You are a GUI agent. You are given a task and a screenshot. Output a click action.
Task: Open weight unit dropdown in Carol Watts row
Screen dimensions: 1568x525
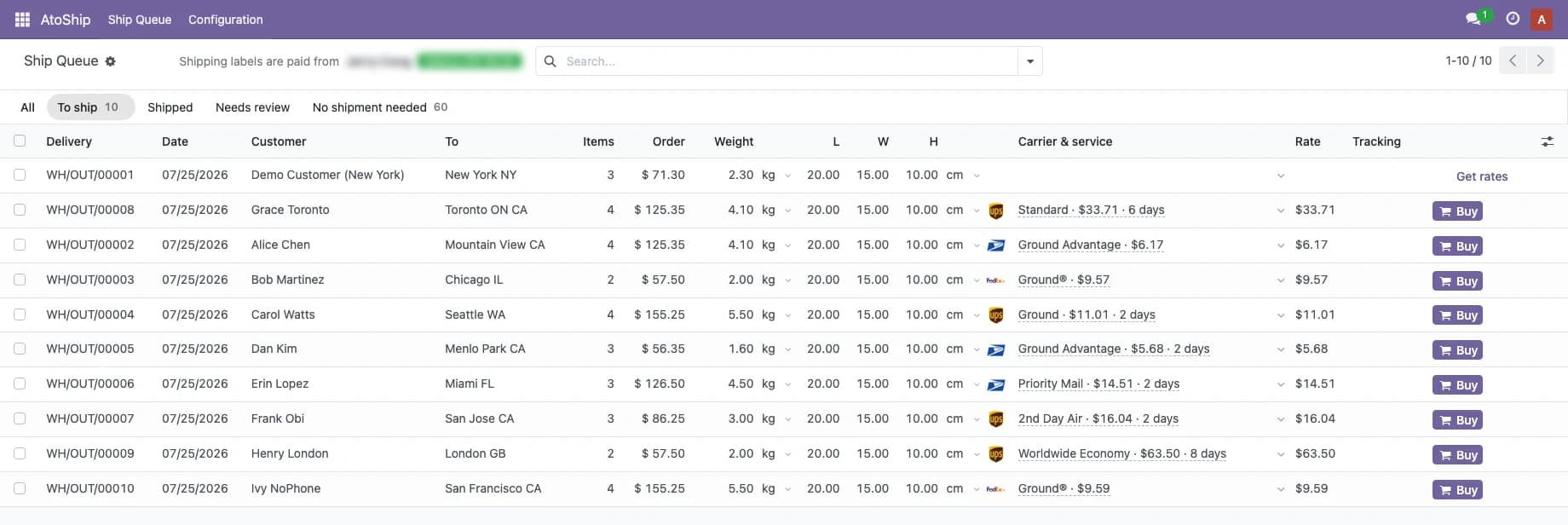coord(787,315)
